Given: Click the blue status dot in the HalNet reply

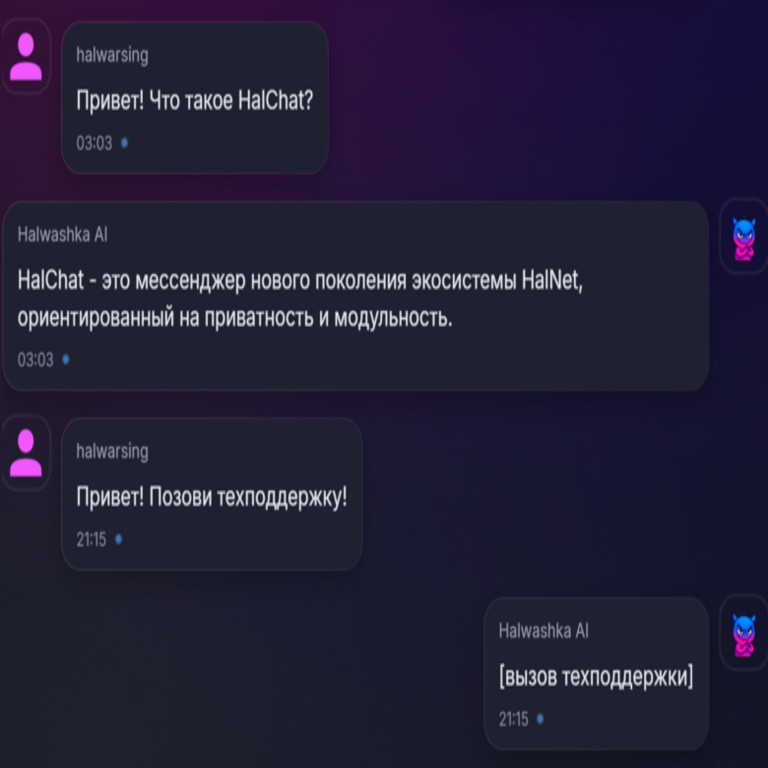Looking at the screenshot, I should (x=66, y=360).
